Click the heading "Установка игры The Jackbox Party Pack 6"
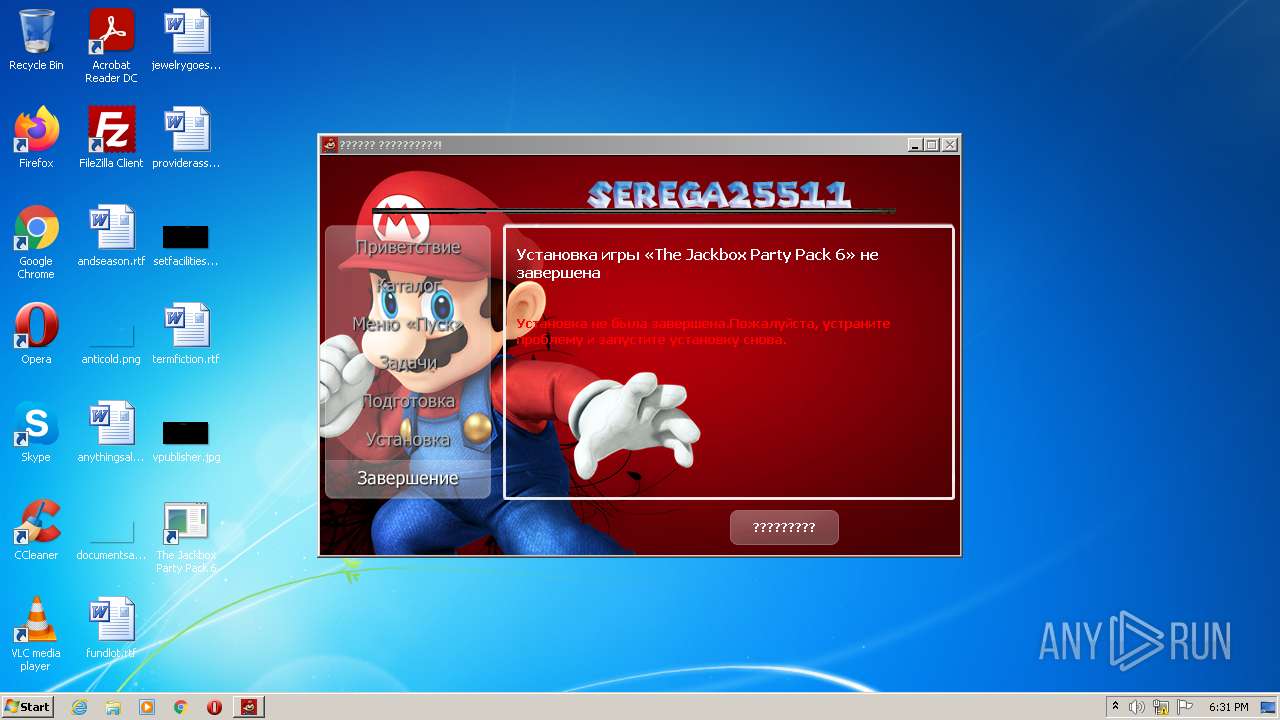The width and height of the screenshot is (1280, 720). coord(697,263)
